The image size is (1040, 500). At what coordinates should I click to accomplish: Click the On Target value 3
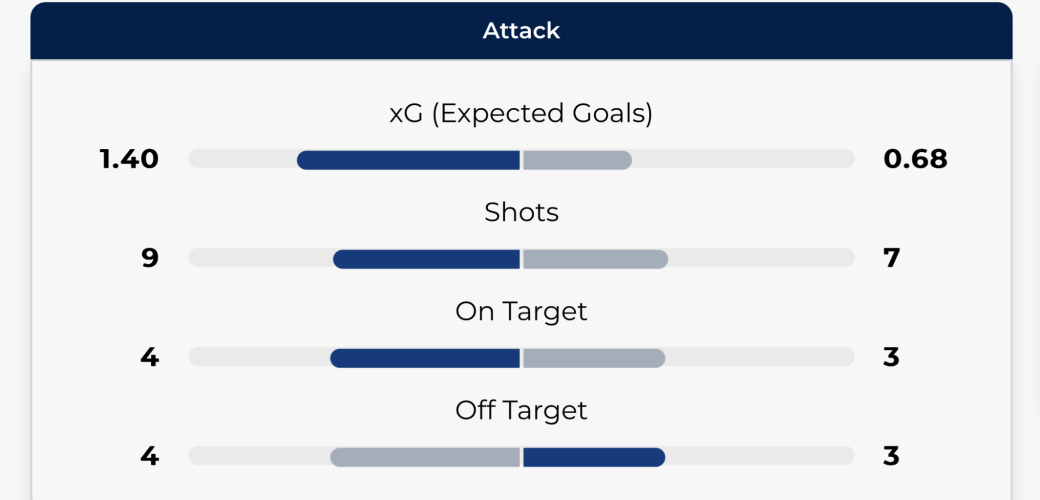(892, 357)
